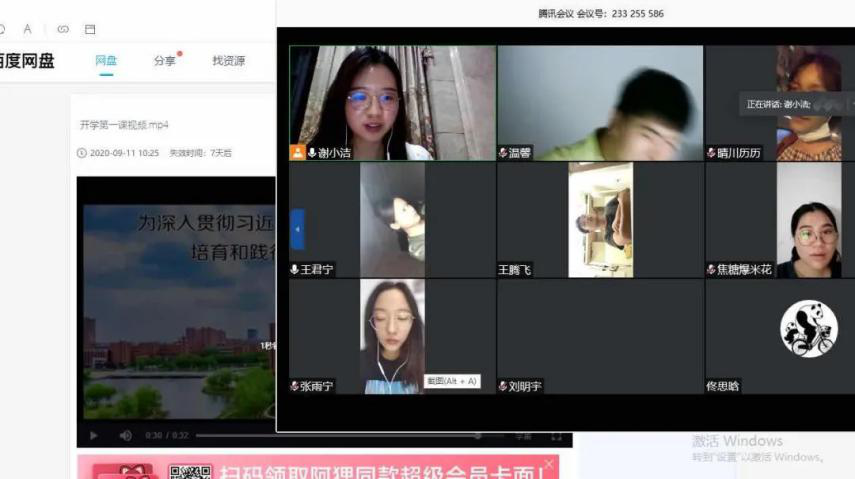
Task: Open the 网盘 tab in Baidu Netdisk
Action: [x=106, y=61]
